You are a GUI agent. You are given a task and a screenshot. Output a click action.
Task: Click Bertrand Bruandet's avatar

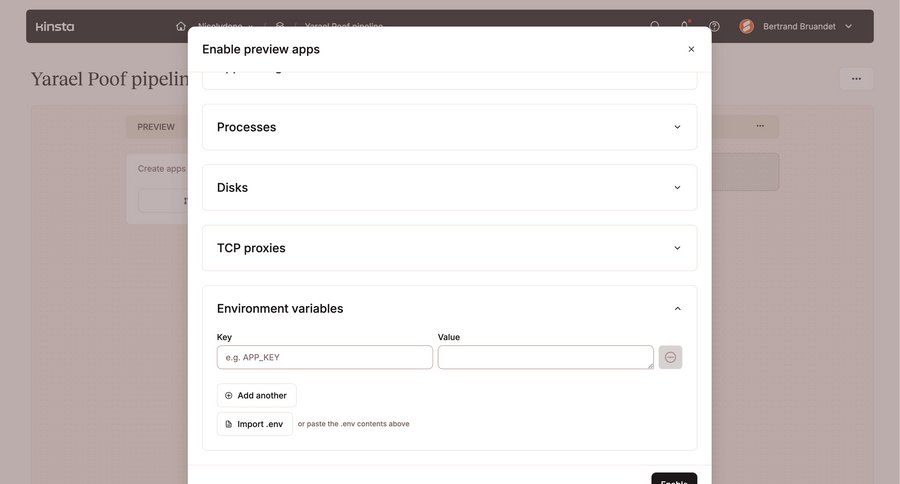pos(747,26)
